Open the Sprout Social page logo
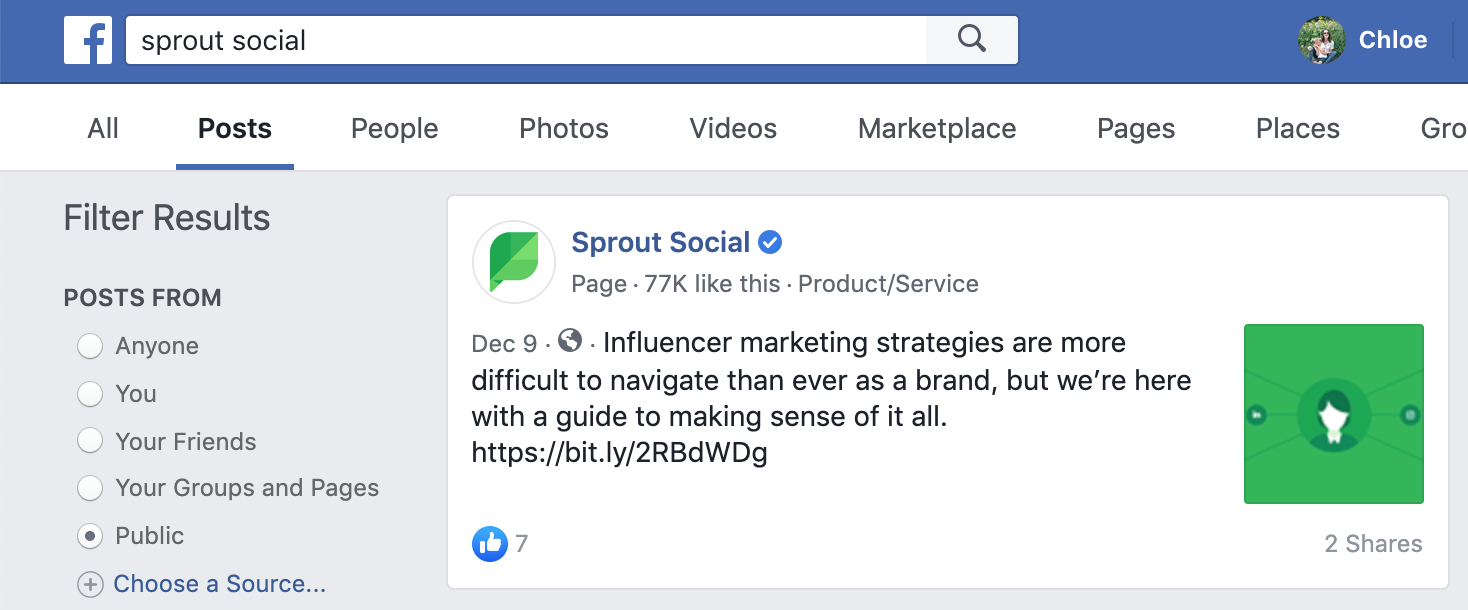This screenshot has height=610, width=1468. [x=513, y=262]
